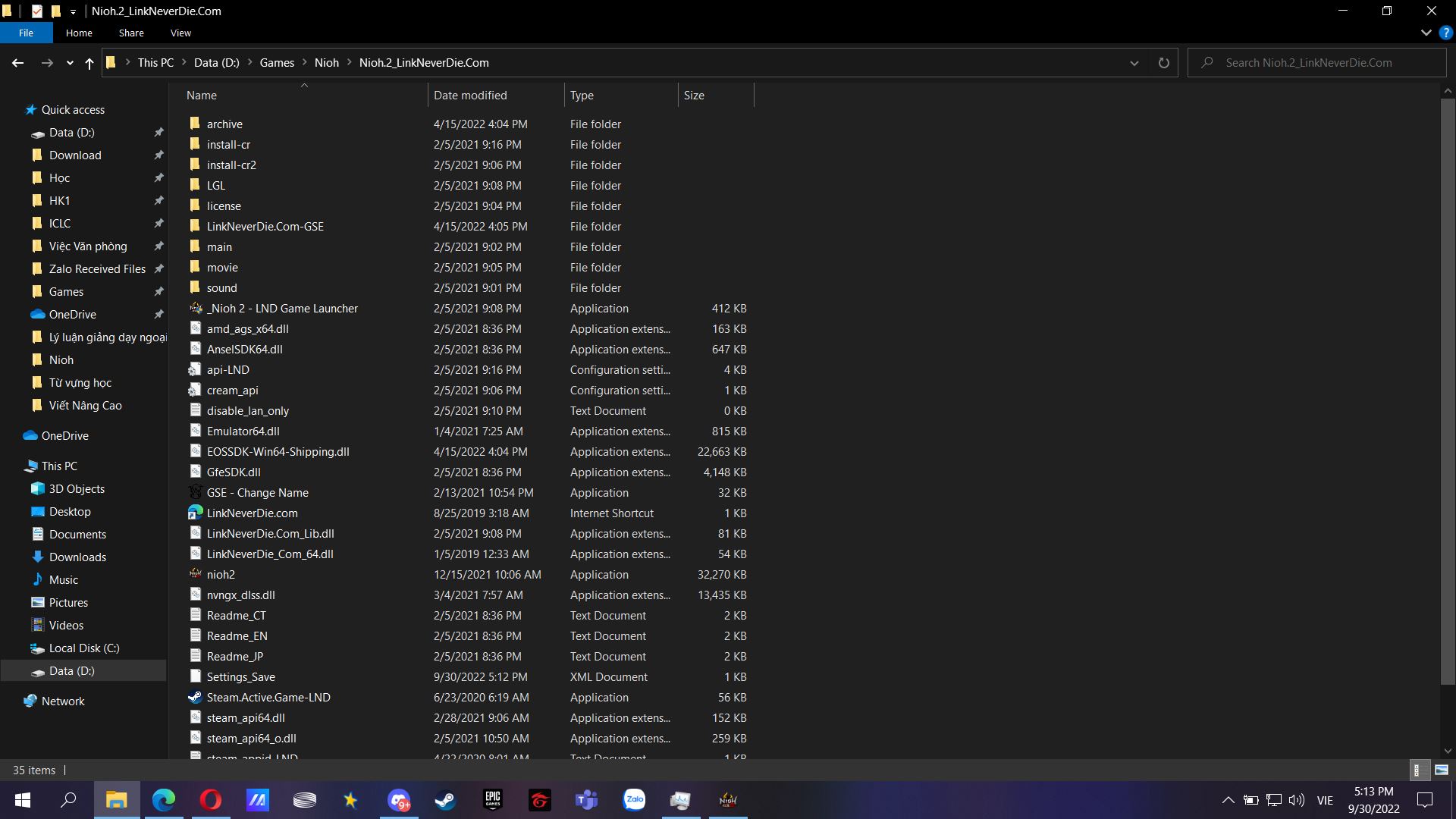The width and height of the screenshot is (1456, 819).
Task: Switch to the View ribbon tab
Action: (180, 33)
